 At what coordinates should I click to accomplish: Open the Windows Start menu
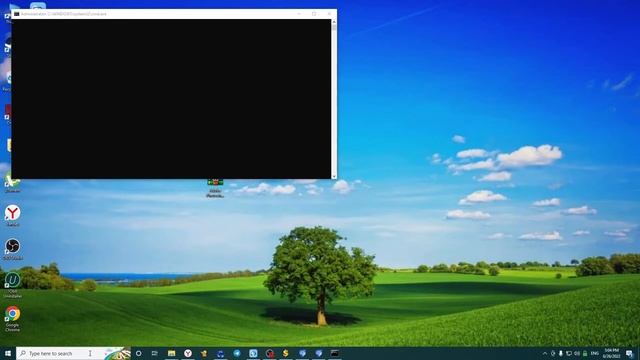coord(8,353)
